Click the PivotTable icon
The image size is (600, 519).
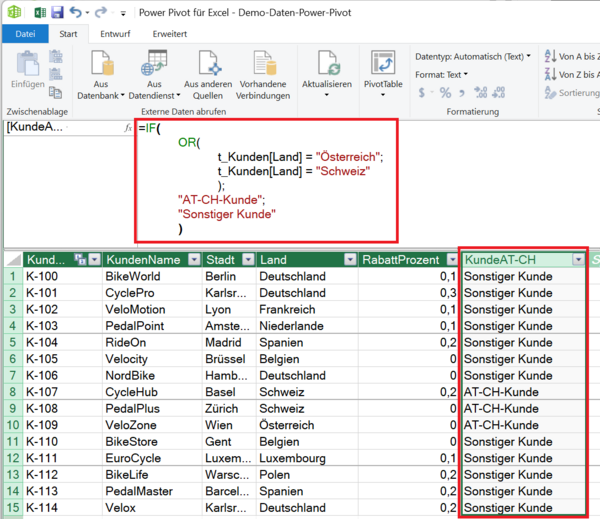(x=381, y=64)
